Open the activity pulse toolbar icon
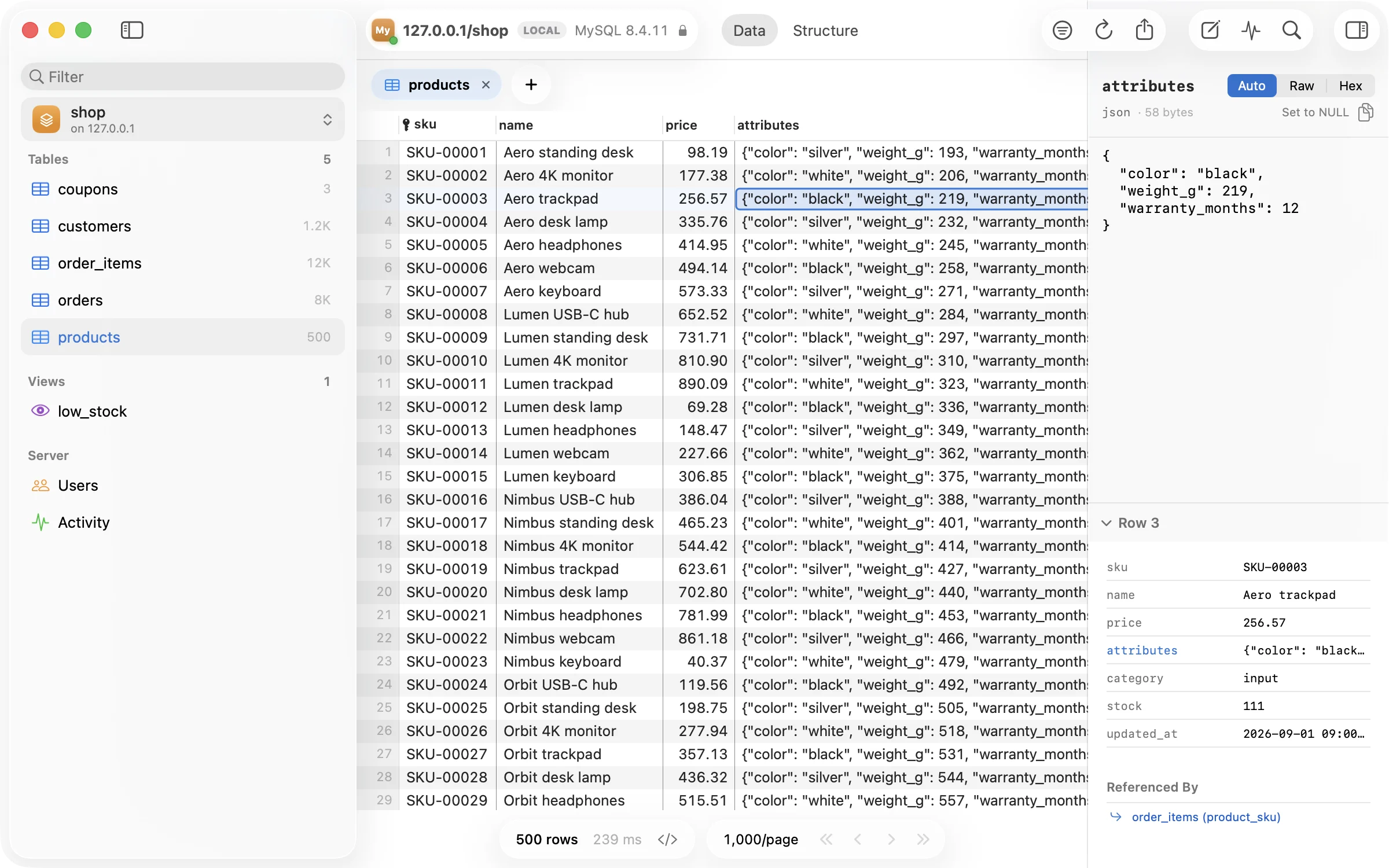 click(x=1251, y=30)
